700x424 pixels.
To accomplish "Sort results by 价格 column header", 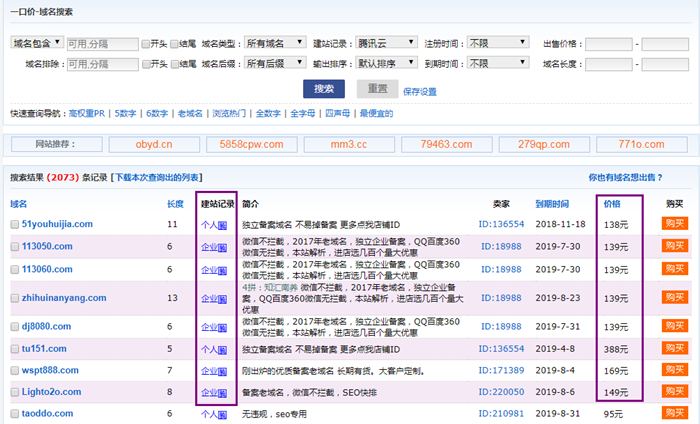I will pyautogui.click(x=612, y=203).
